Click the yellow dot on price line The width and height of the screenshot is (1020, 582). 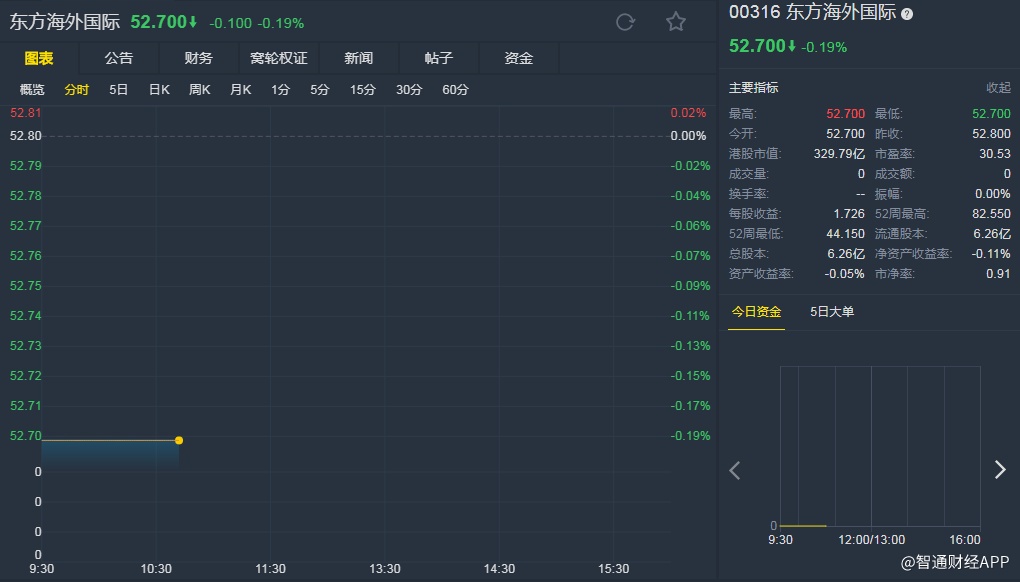179,440
